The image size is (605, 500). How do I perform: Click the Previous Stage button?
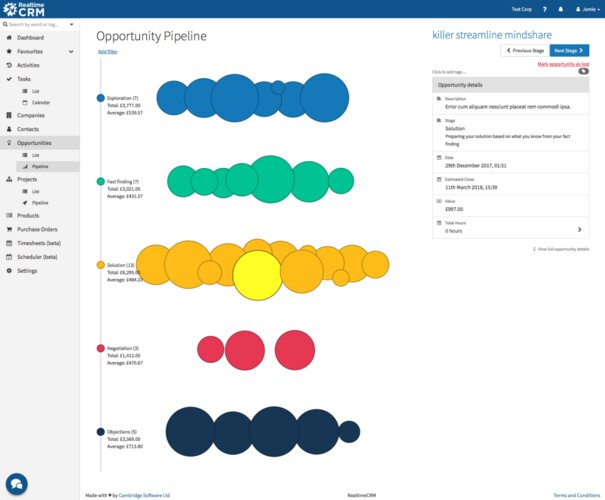point(524,50)
